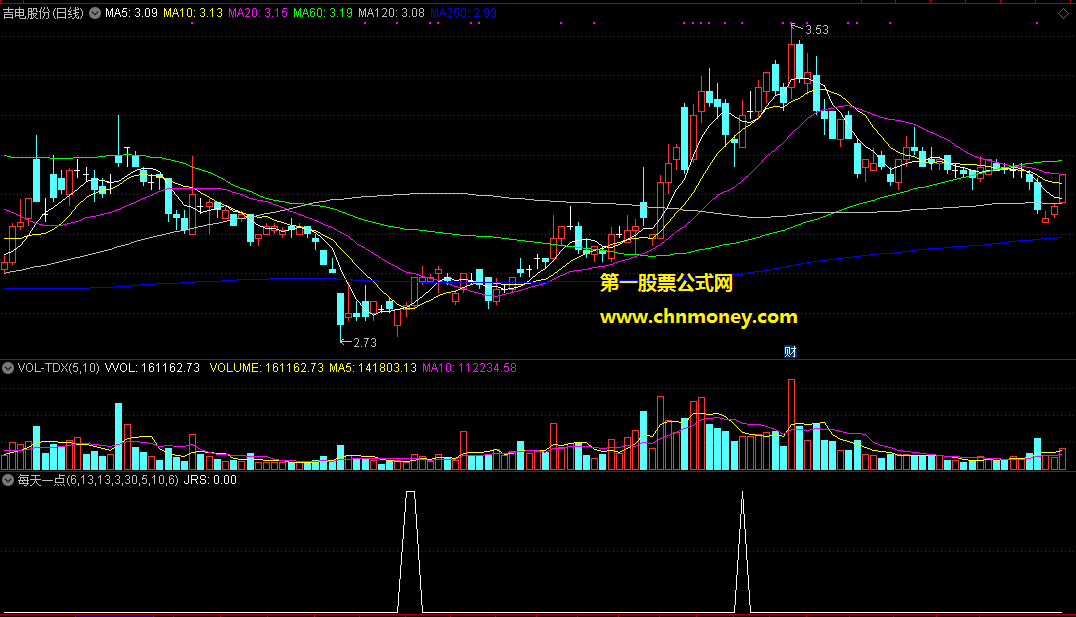The height and width of the screenshot is (617, 1076).
Task: Click the 每天一点(6,13,13,3,30,5,10,6) indicator name
Action: tap(98, 480)
